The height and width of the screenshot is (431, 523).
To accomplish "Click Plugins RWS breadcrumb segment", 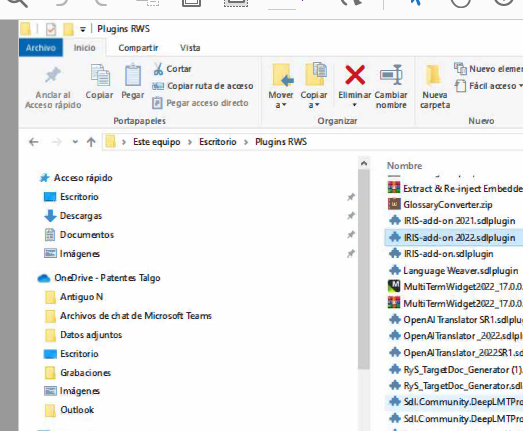I will point(281,142).
